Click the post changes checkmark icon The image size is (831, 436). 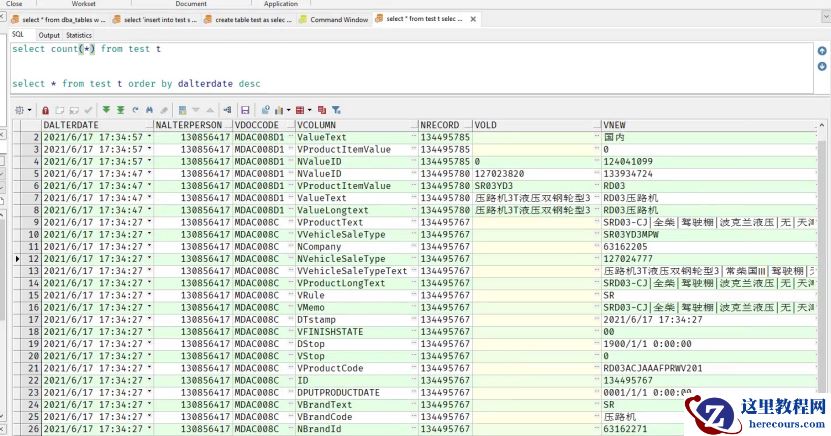point(88,110)
